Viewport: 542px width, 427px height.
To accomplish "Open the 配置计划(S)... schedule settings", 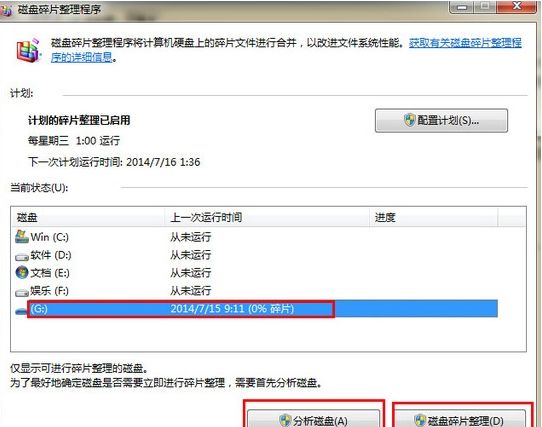I will 441,121.
